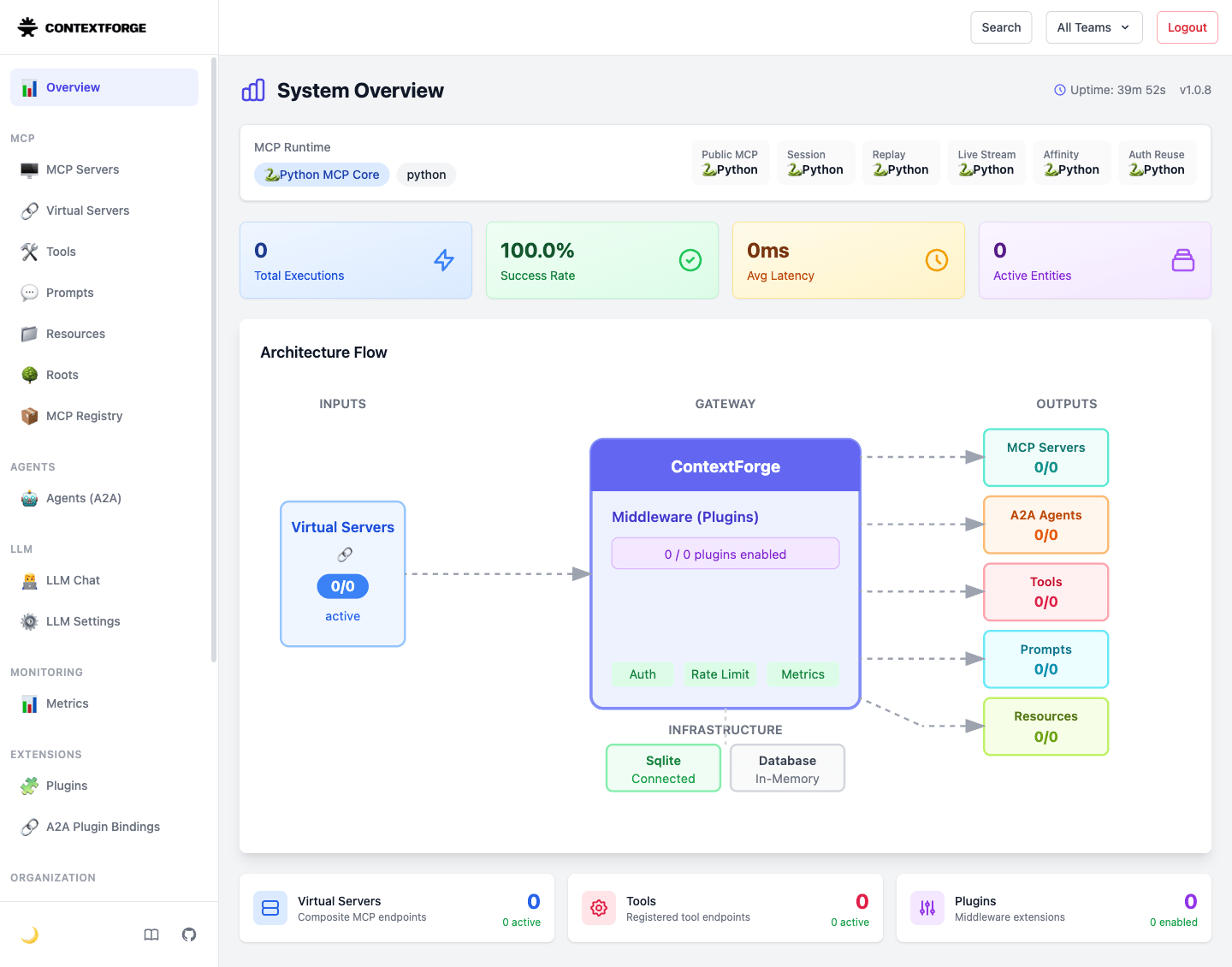This screenshot has width=1232, height=967.
Task: Click the MCP Servers sidebar icon
Action: [30, 169]
